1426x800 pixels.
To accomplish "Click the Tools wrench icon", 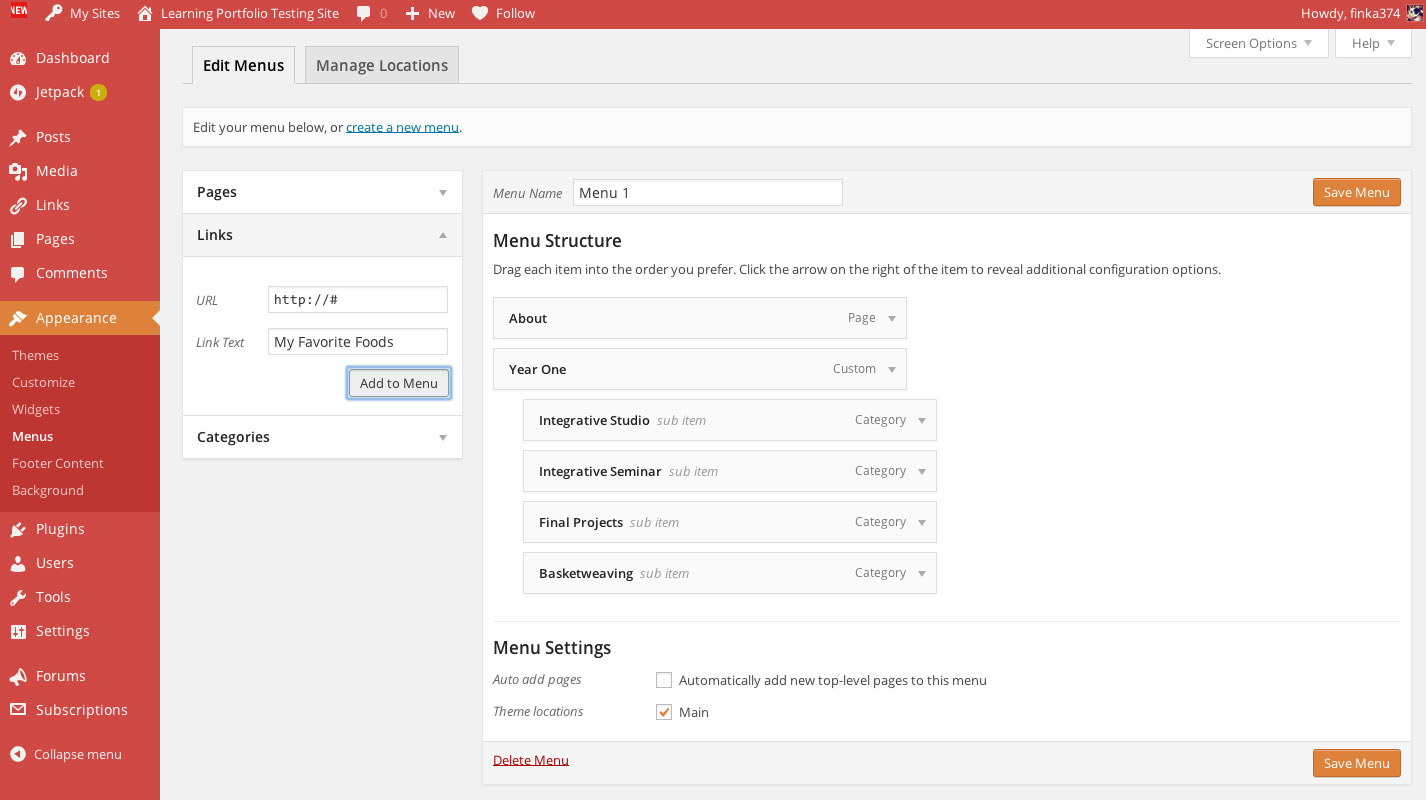I will point(18,597).
